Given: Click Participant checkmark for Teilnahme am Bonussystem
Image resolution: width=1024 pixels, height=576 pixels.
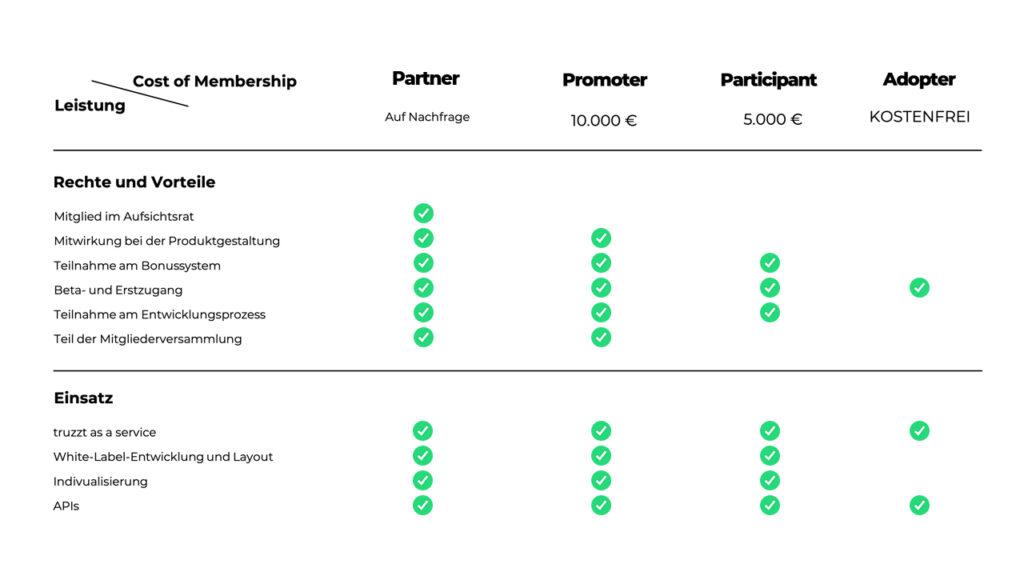Looking at the screenshot, I should [x=770, y=263].
